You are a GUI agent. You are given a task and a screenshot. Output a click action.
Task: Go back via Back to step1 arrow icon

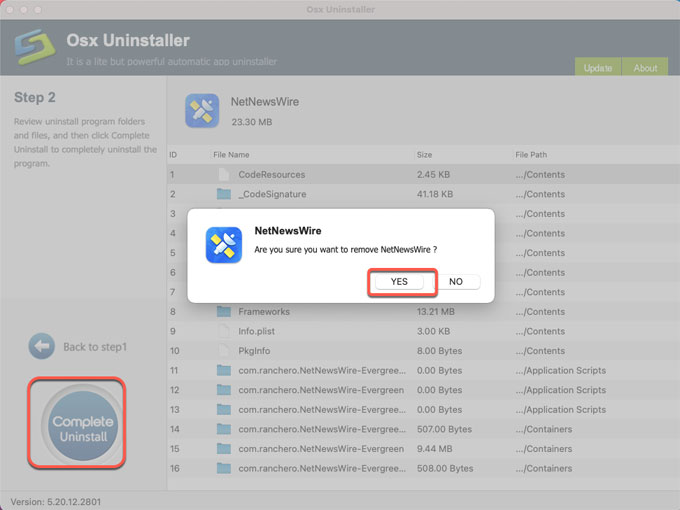pos(42,346)
